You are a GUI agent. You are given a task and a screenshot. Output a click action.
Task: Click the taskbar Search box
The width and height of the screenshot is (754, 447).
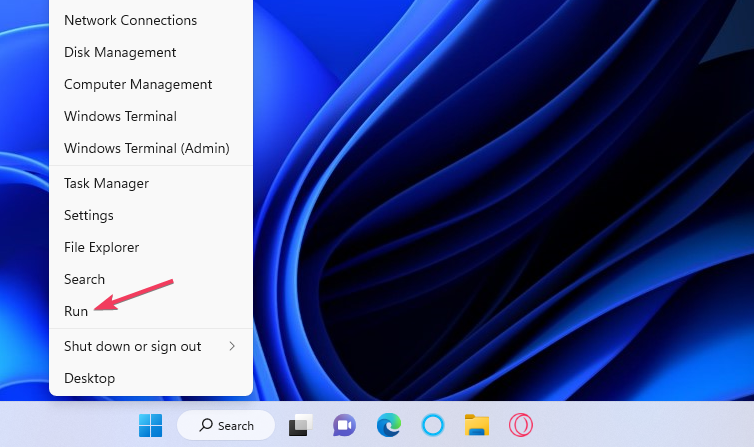(x=226, y=425)
